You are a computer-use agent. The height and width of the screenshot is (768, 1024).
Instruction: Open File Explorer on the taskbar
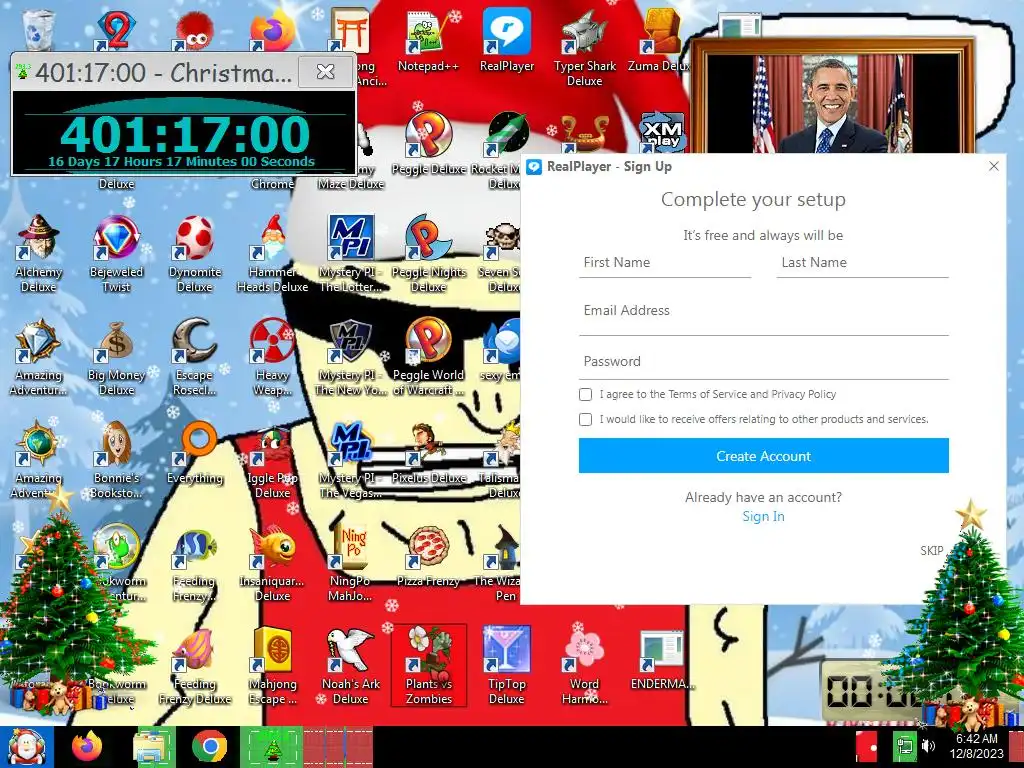coord(153,747)
